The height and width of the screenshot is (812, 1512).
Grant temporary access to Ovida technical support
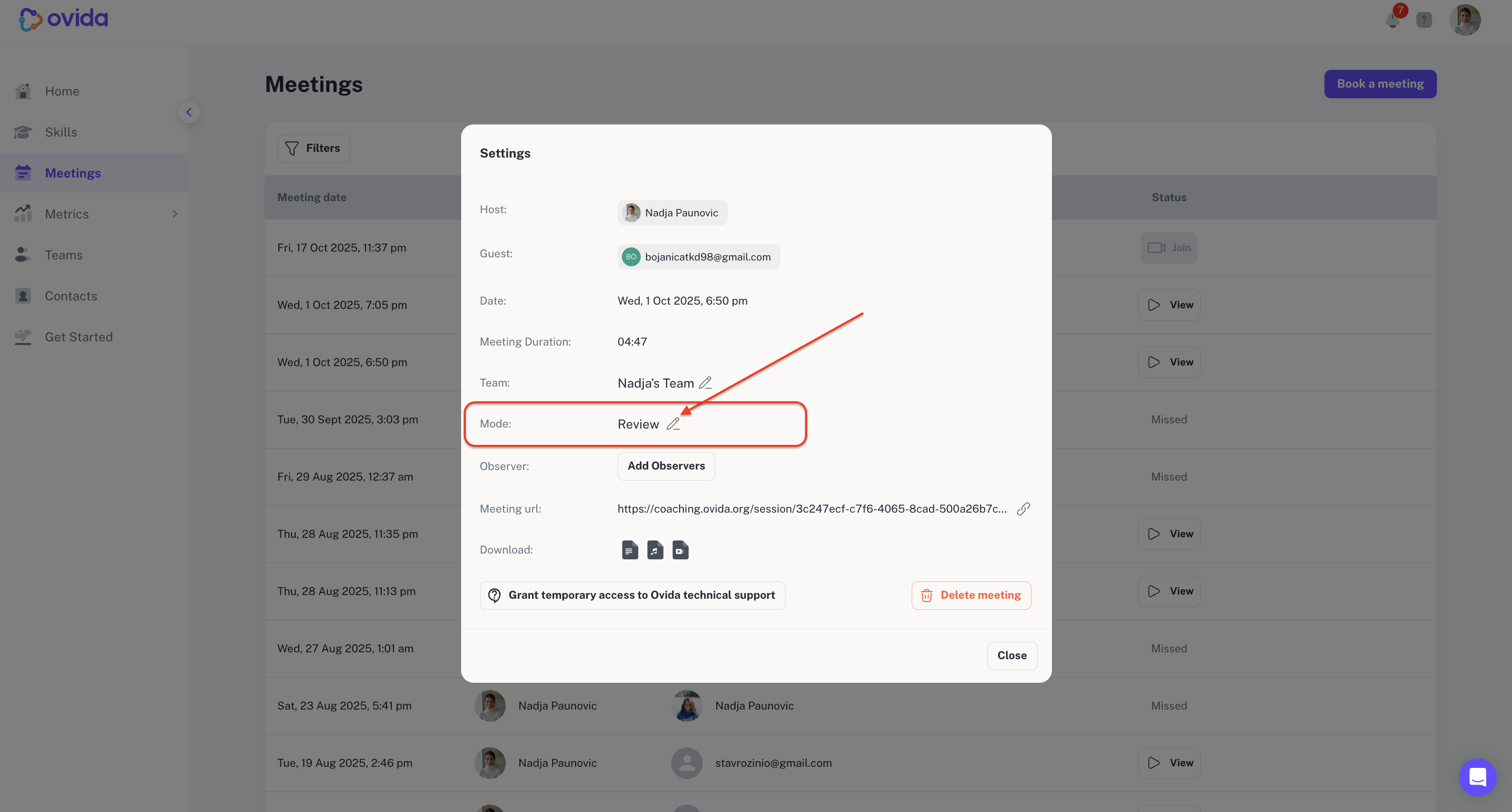tap(632, 596)
